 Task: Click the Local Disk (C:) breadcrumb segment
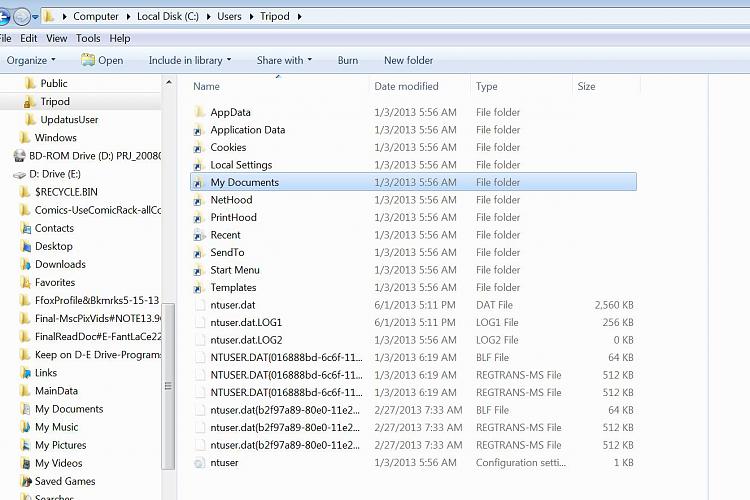click(x=168, y=17)
